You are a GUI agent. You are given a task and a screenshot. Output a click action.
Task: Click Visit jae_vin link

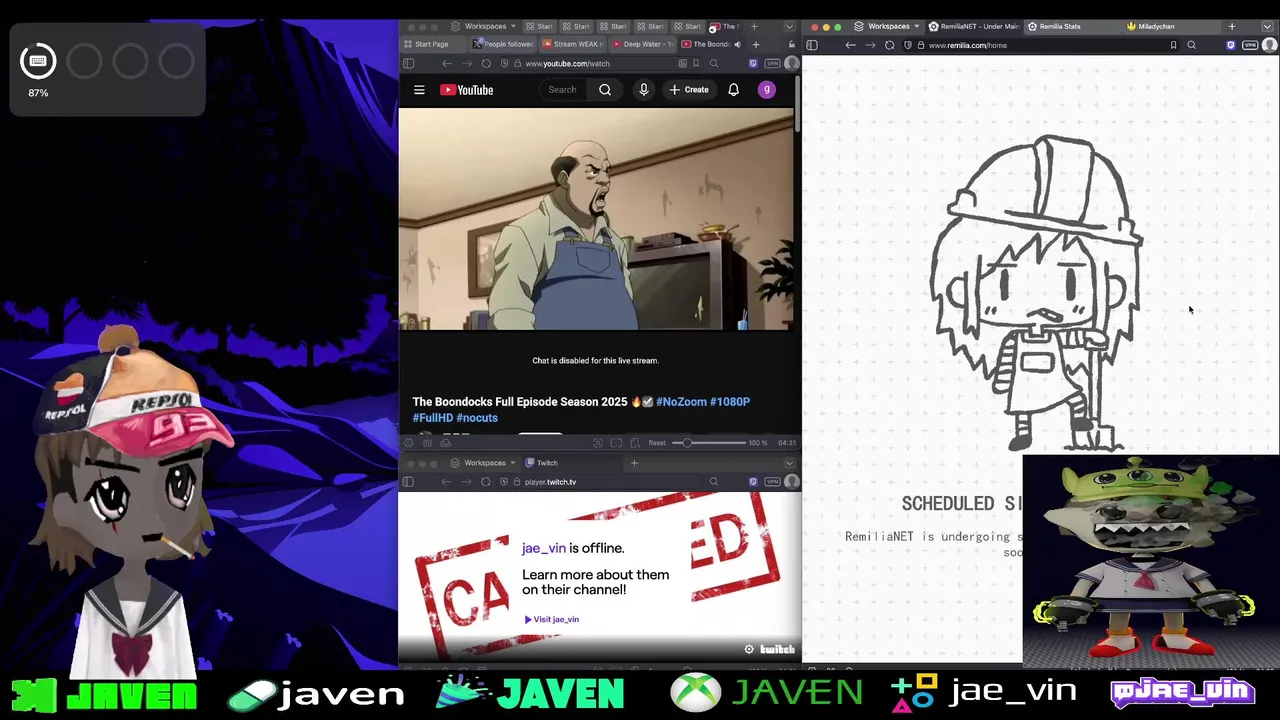[x=552, y=619]
